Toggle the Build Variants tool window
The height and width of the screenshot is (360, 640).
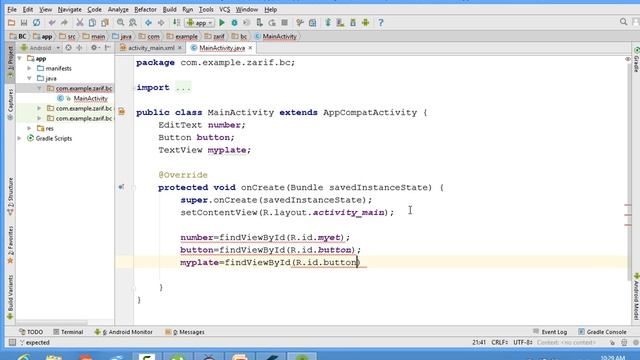coord(10,297)
